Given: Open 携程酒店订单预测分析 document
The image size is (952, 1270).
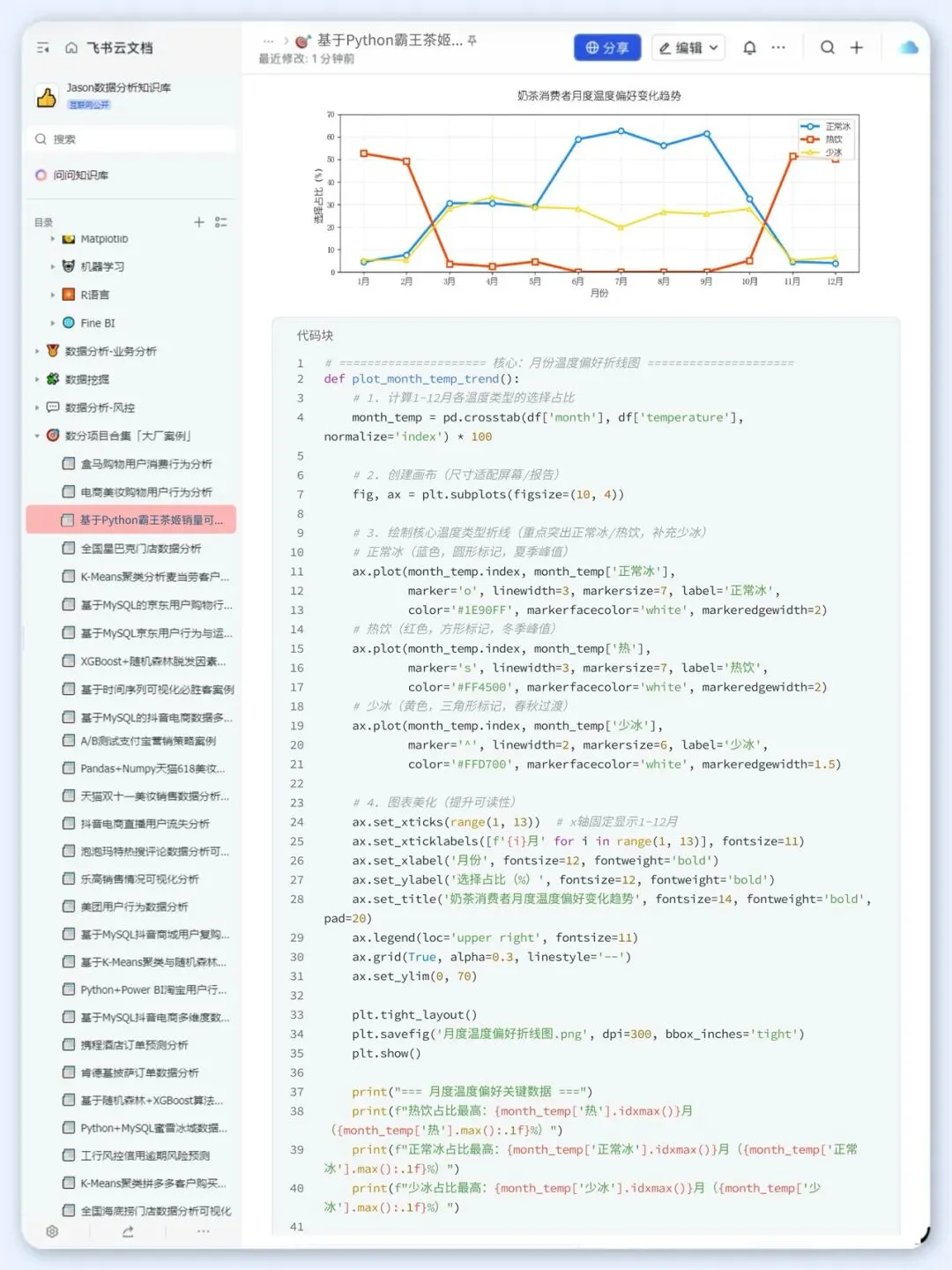Looking at the screenshot, I should 135,1045.
